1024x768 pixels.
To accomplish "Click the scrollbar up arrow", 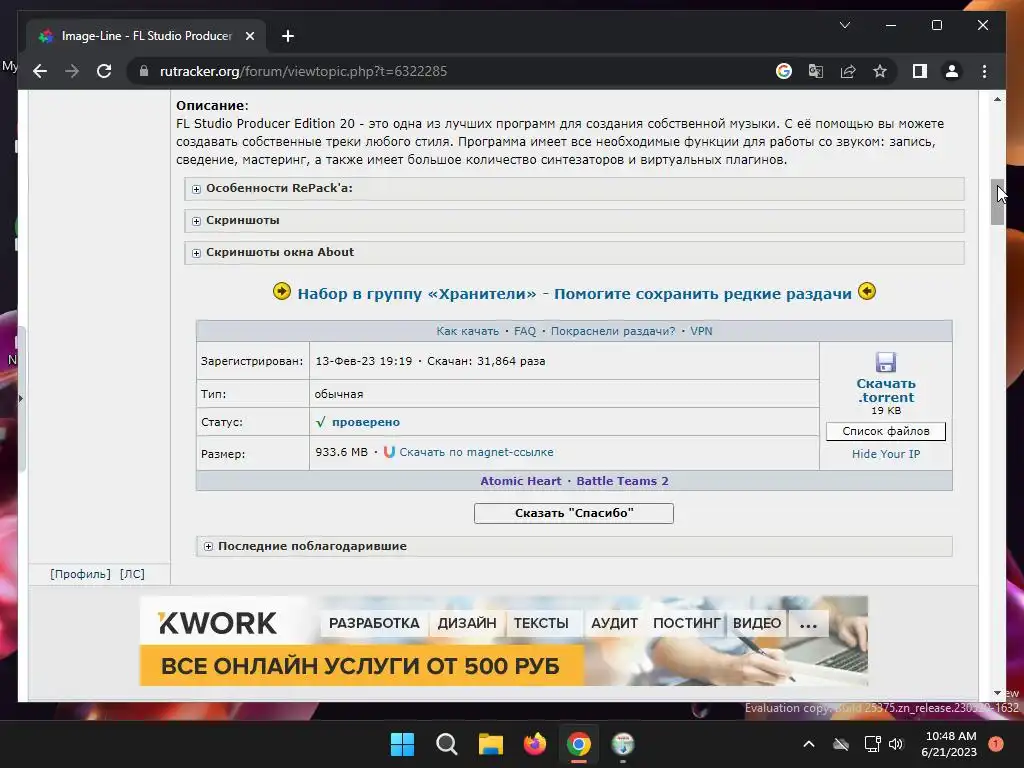I will 997,99.
